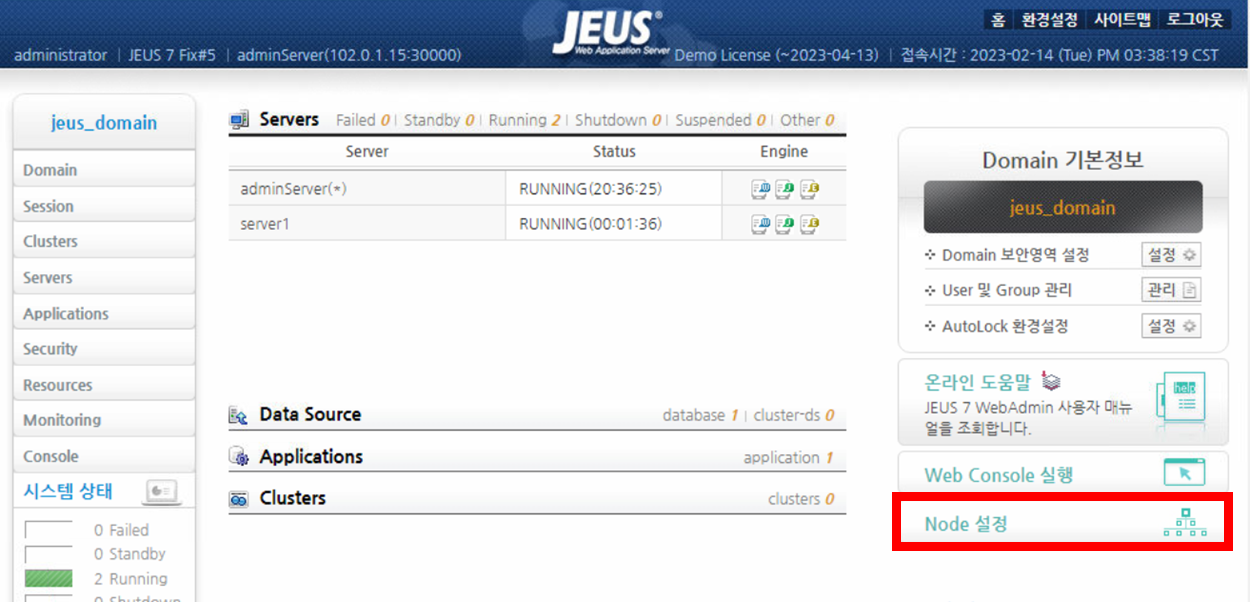
Task: Open the Console sidebar menu
Action: click(x=104, y=456)
